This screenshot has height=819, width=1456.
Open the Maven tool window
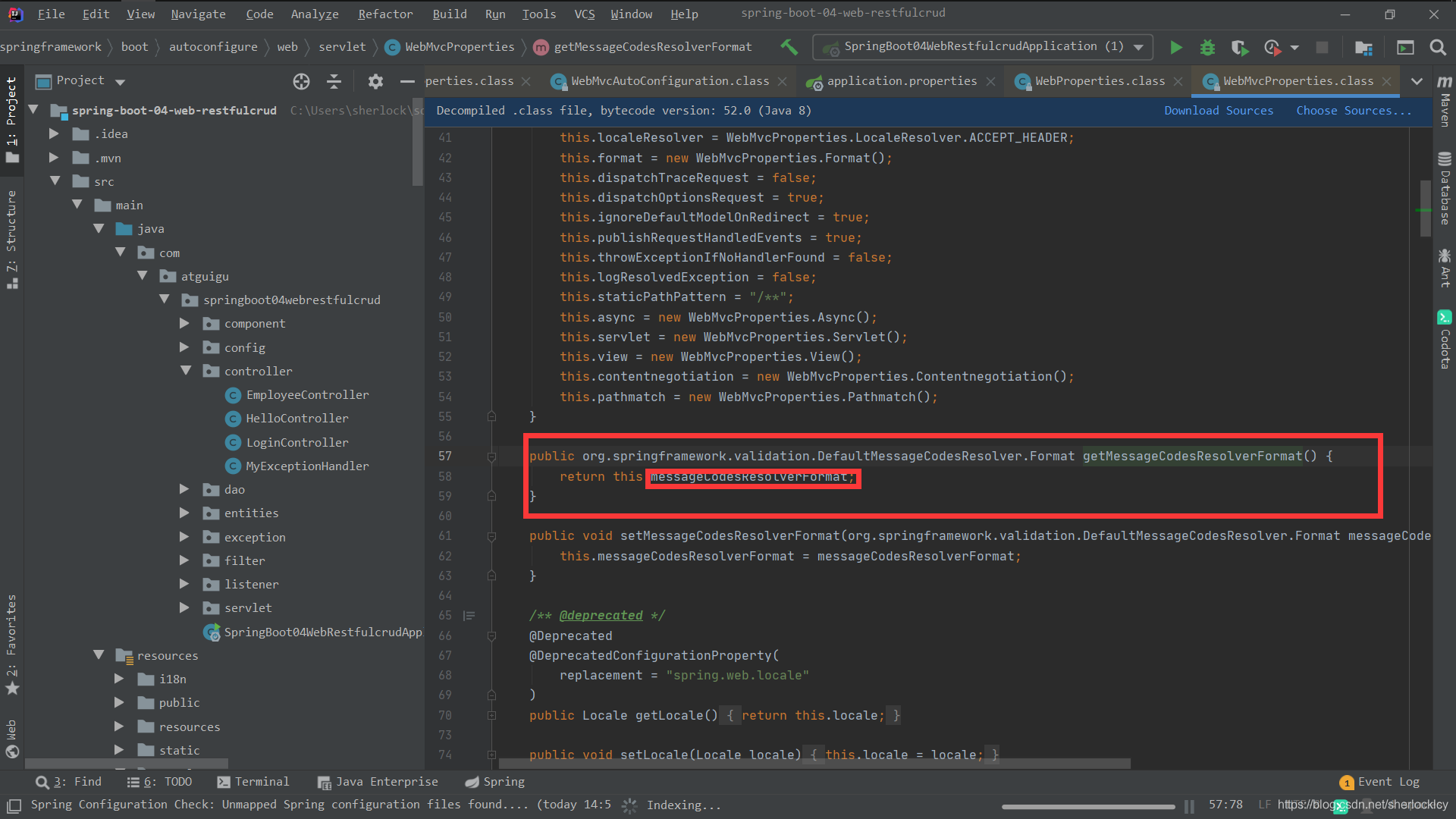pos(1445,101)
